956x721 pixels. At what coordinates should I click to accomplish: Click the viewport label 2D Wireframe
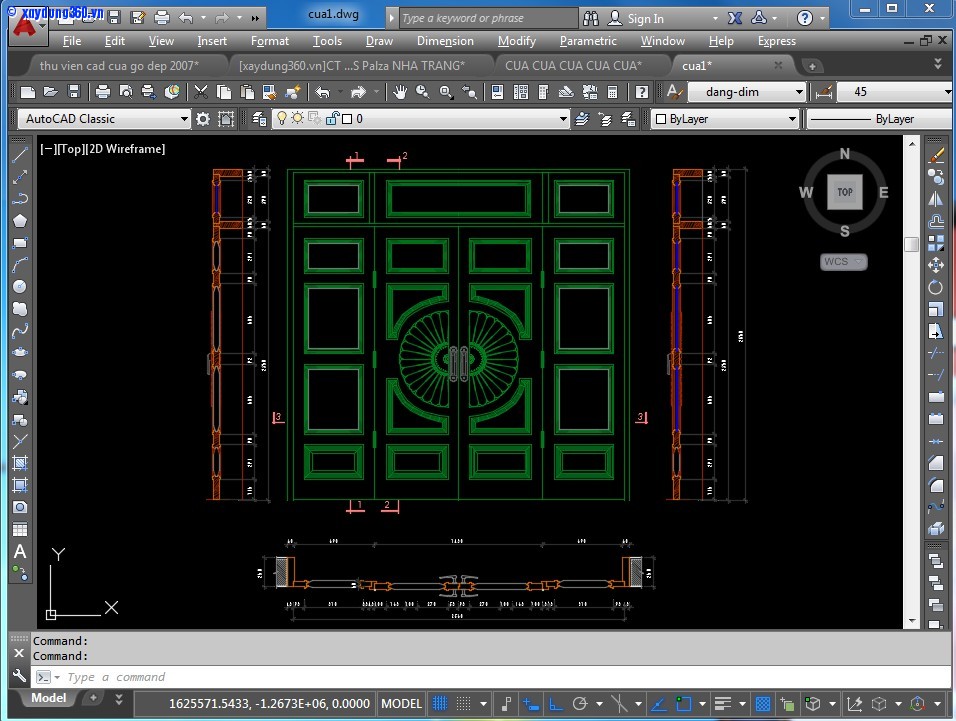pyautogui.click(x=126, y=149)
